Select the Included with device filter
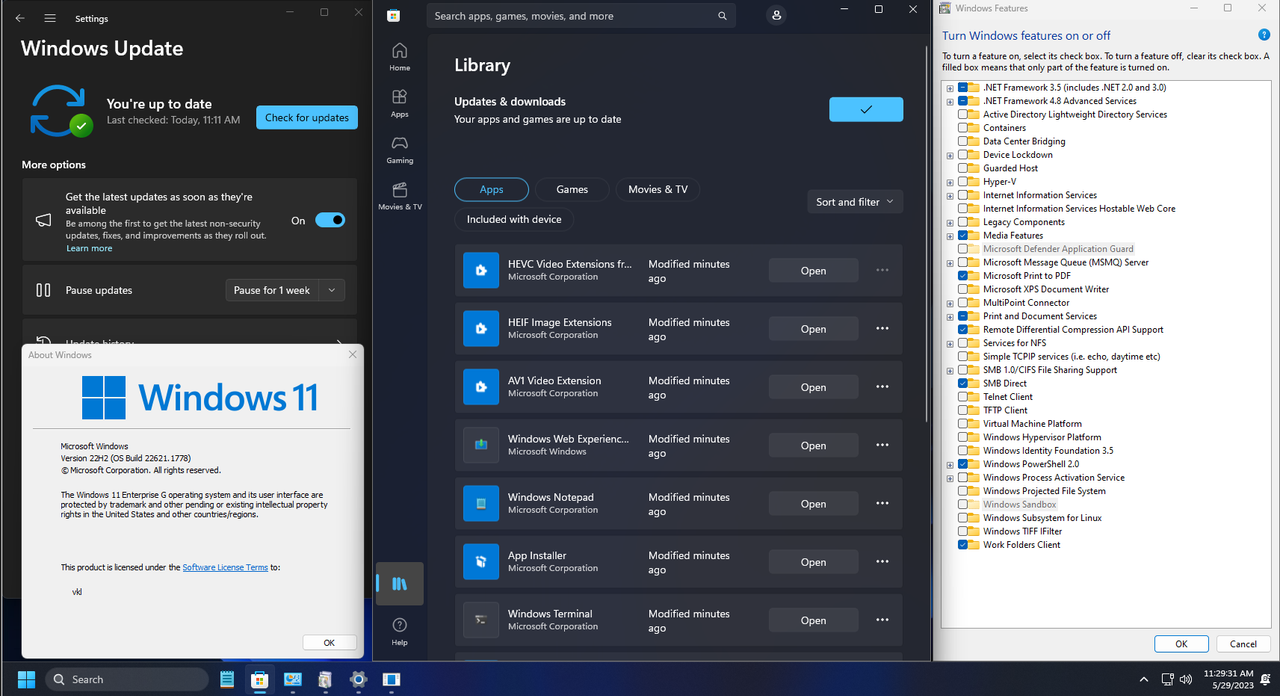Screen dimensions: 1280x696 514,219
